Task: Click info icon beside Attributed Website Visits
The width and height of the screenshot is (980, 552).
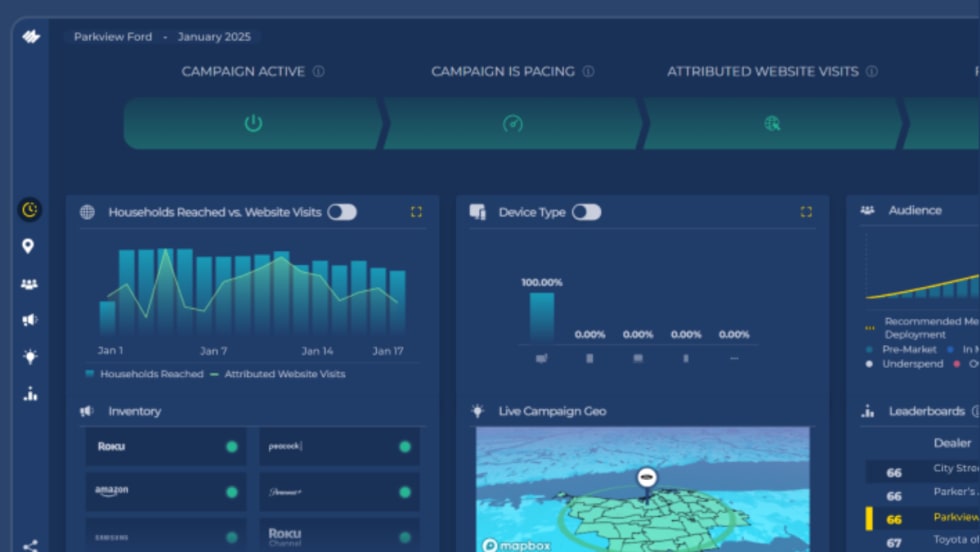Action: pos(872,71)
